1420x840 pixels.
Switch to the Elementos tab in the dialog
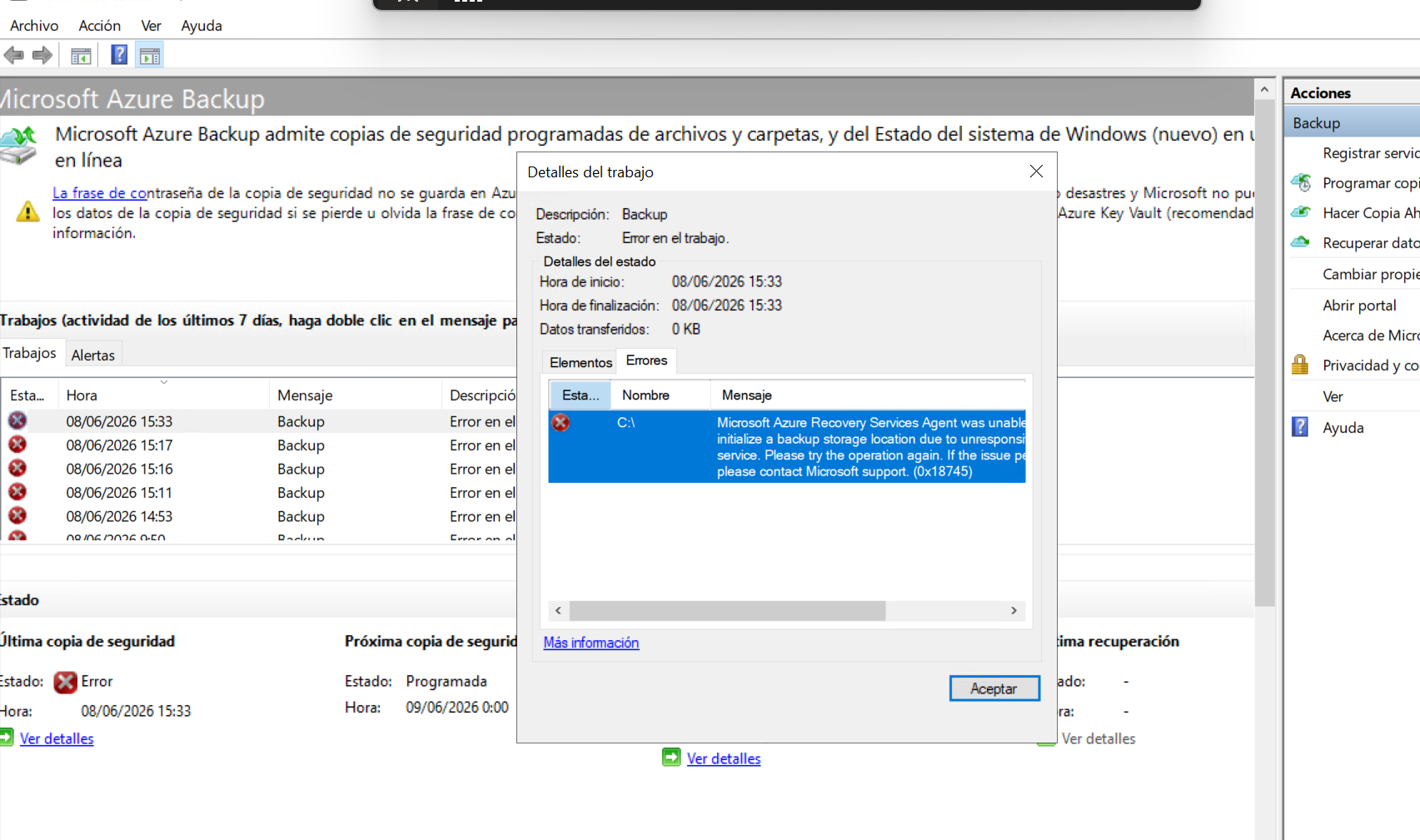click(580, 362)
